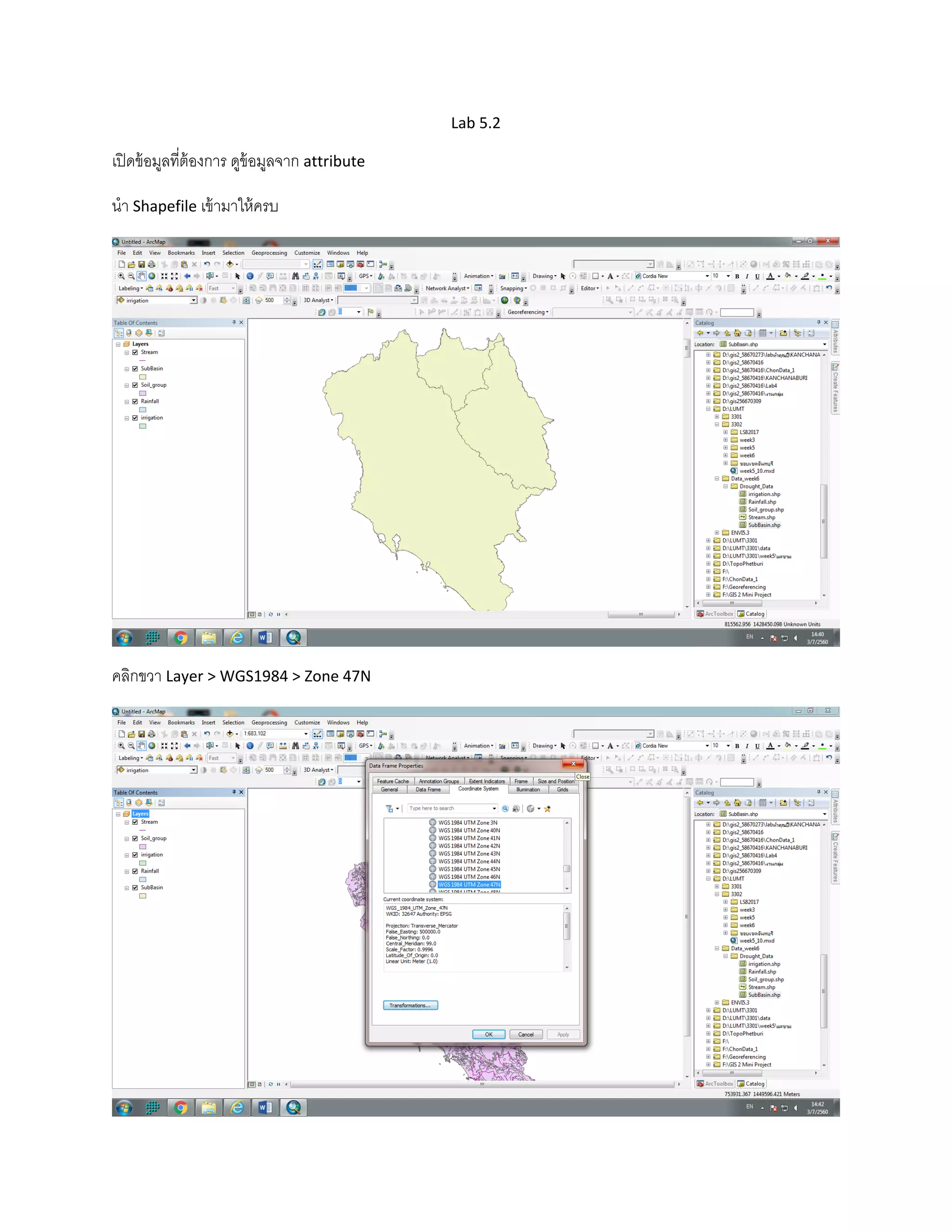This screenshot has width=952, height=1232.
Task: Open the Geoprocessing menu in the upper ArcMap window
Action: (269, 253)
